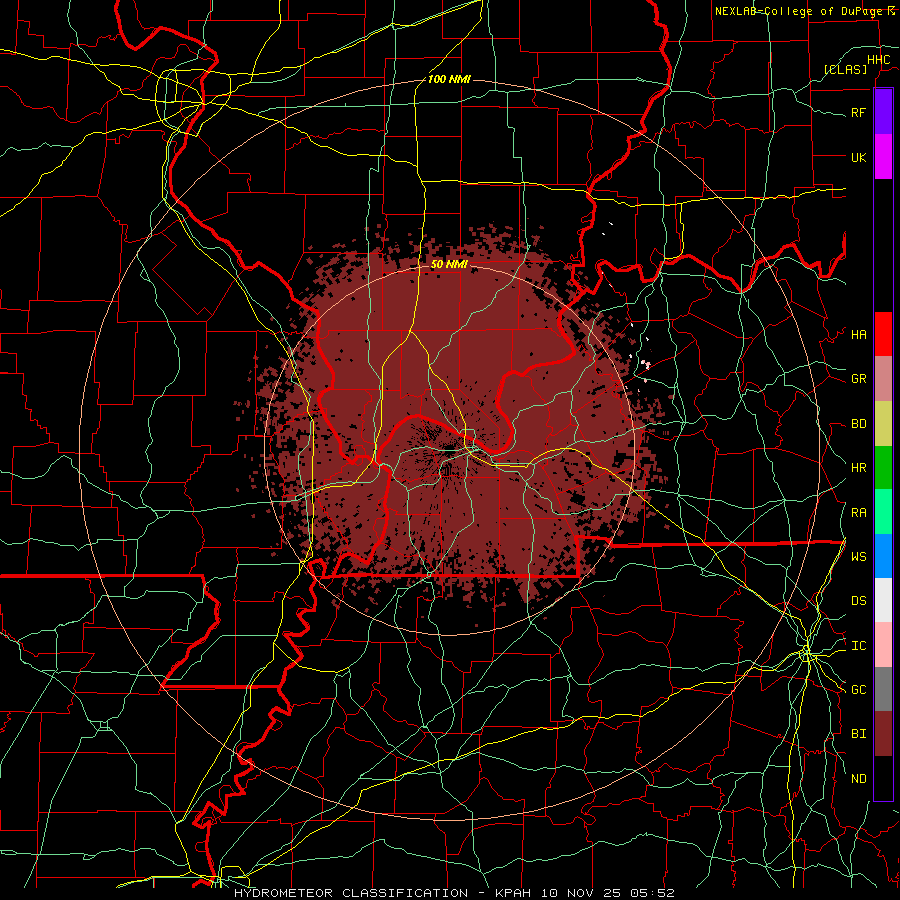Click the KPAH station identifier in caption
Screen dimensions: 900x900
[x=513, y=893]
